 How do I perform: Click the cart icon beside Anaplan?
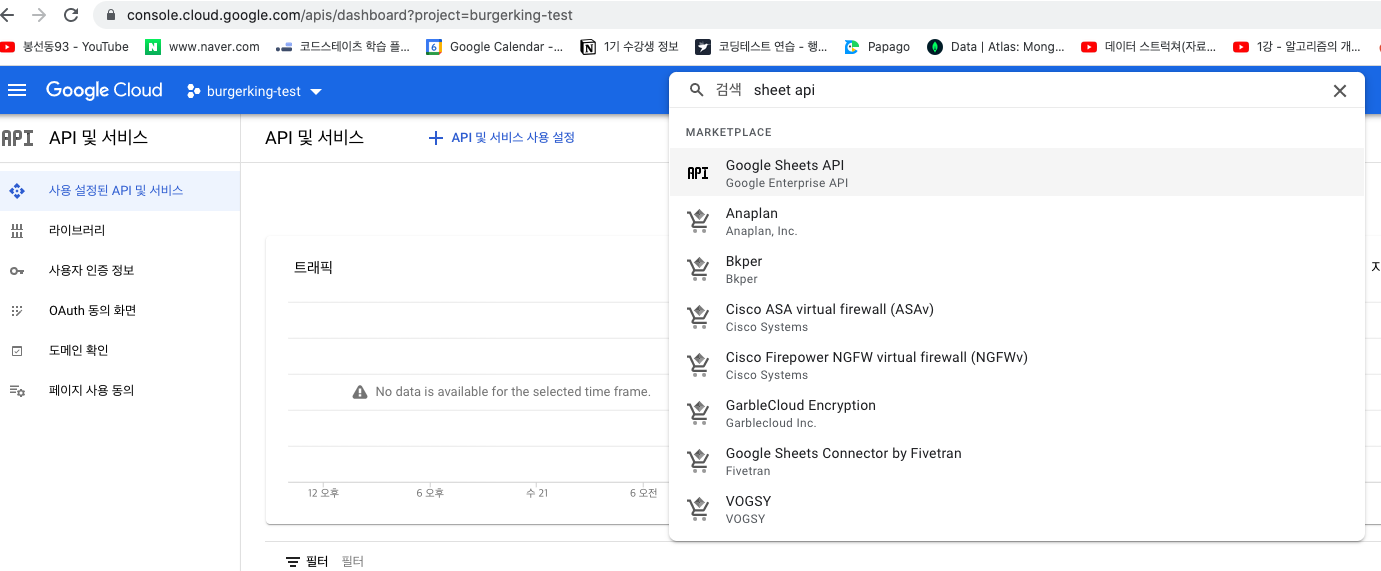(x=698, y=221)
